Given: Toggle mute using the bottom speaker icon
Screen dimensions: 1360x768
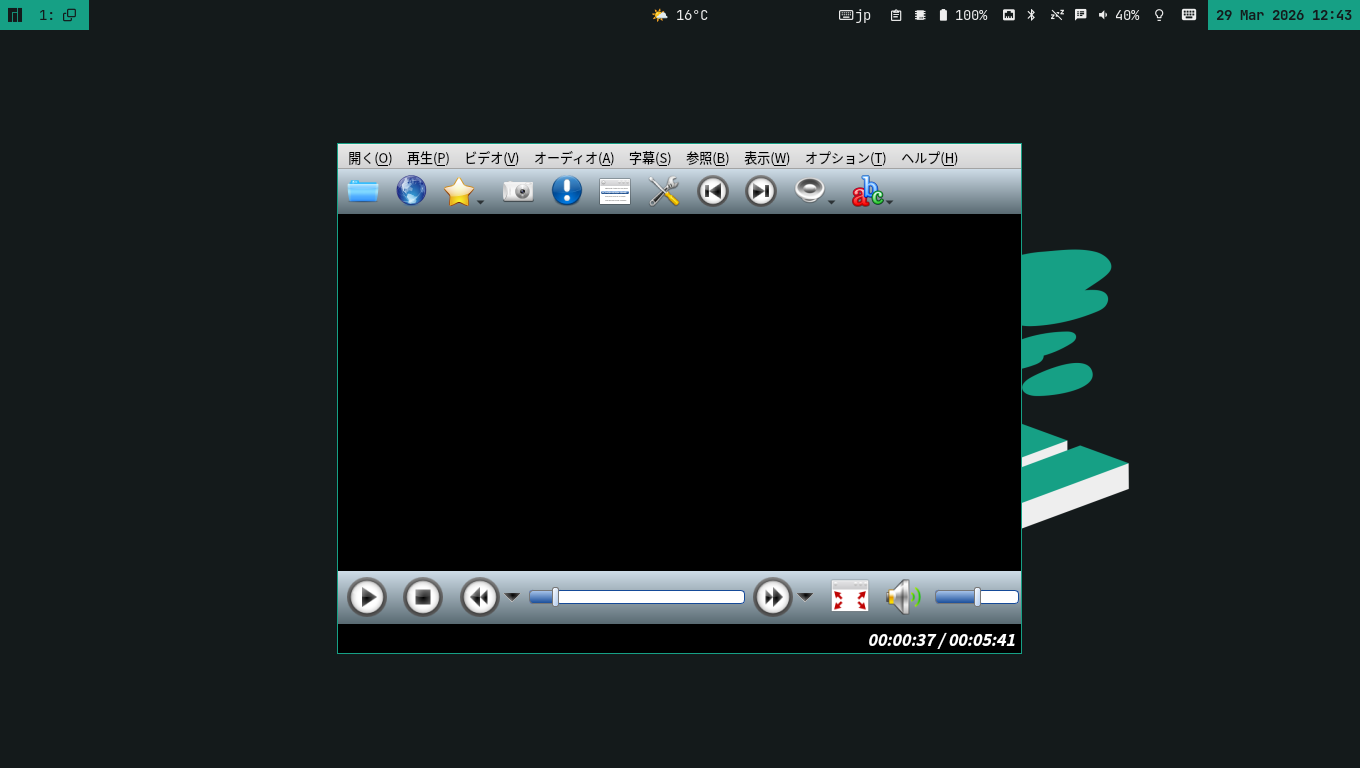Looking at the screenshot, I should (900, 596).
